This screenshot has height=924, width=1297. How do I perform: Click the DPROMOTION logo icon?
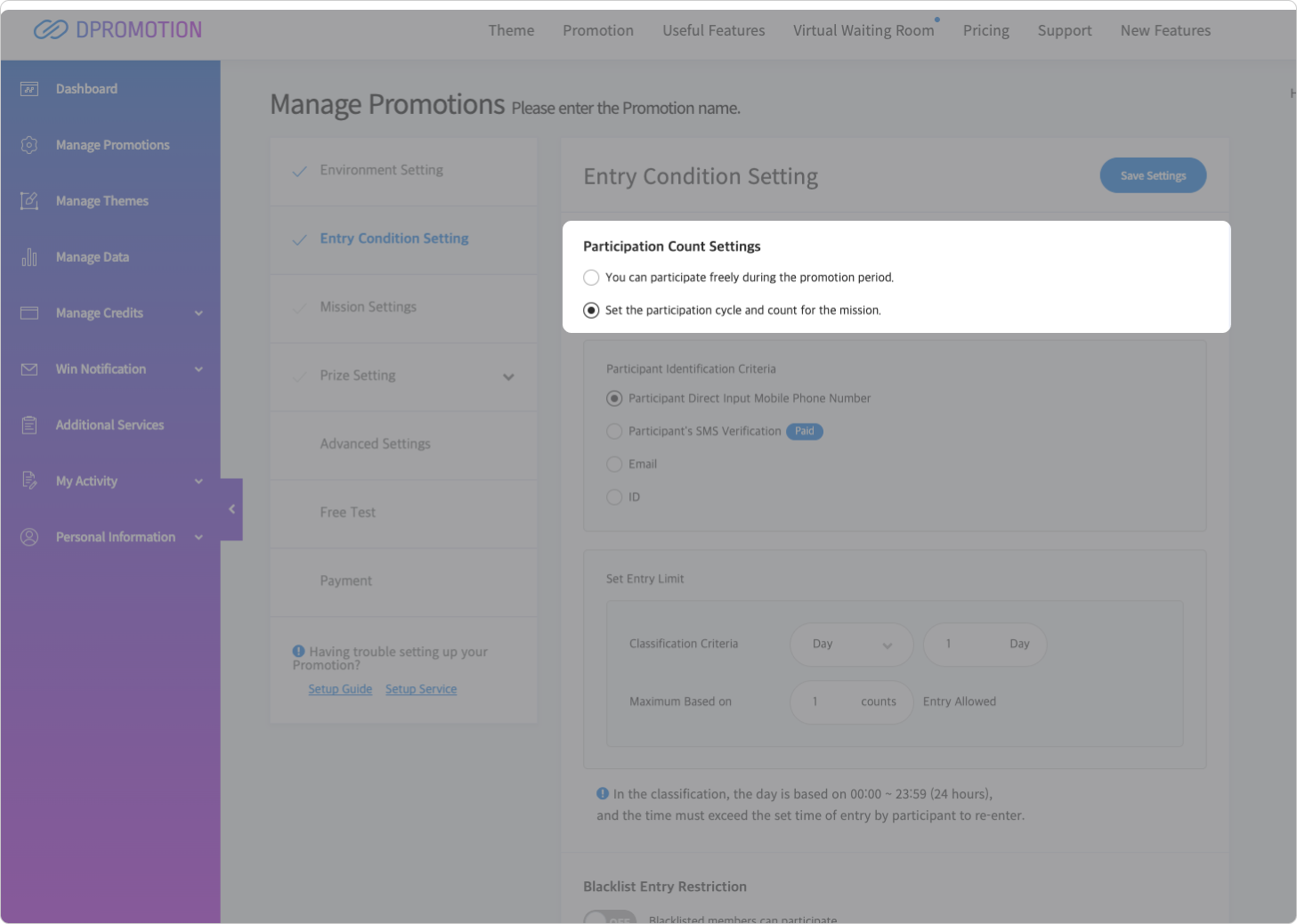tap(51, 30)
